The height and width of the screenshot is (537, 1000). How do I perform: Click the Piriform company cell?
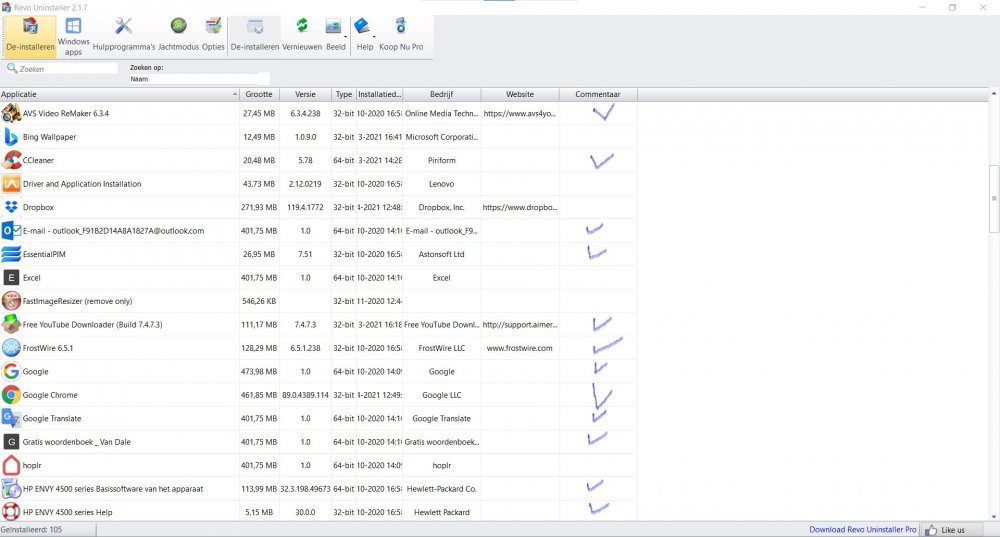[x=441, y=160]
